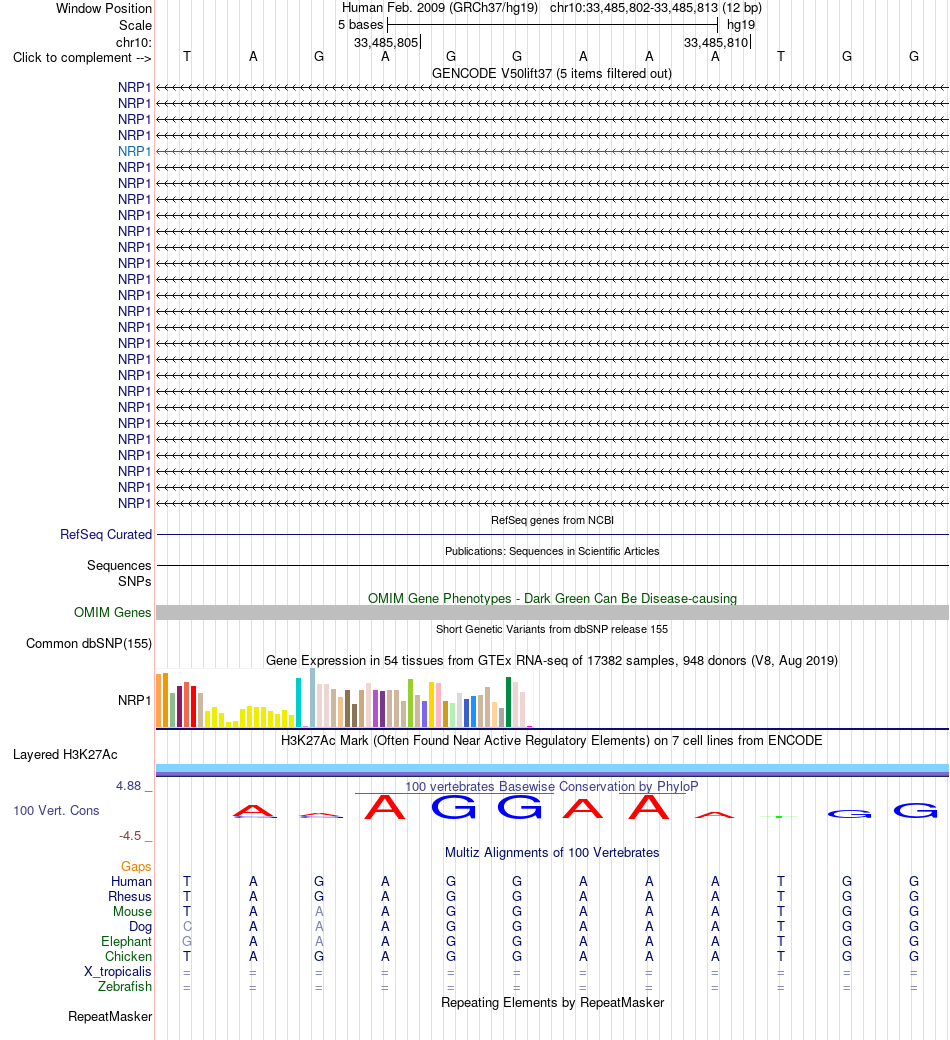This screenshot has width=950, height=1040.
Task: Open the GENCODE V50lift37 track title
Action: [x=552, y=73]
